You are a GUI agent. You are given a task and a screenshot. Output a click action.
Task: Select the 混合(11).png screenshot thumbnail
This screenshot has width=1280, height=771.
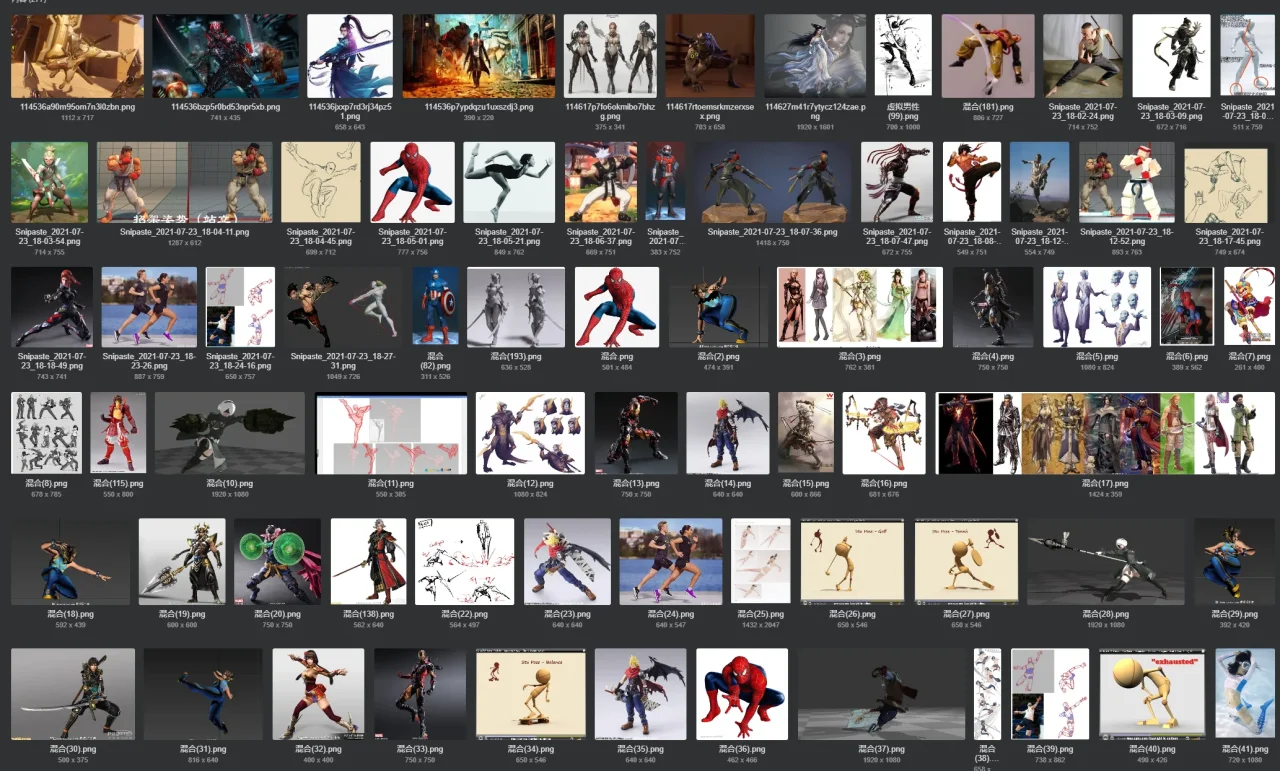tap(391, 433)
